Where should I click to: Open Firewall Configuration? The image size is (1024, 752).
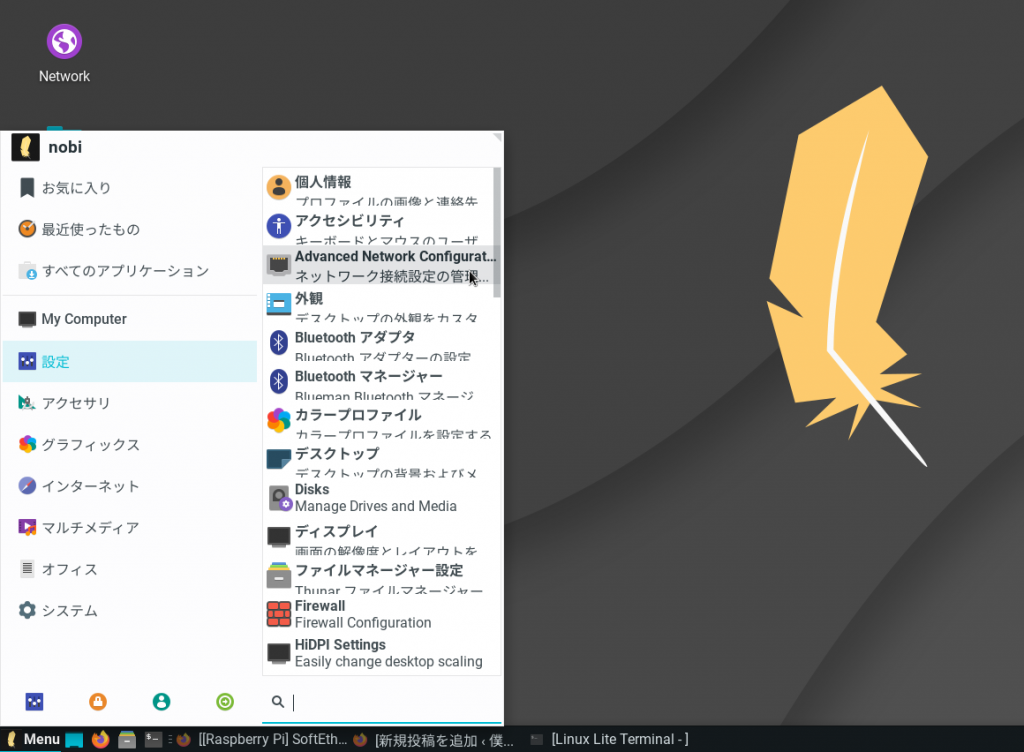click(x=378, y=615)
